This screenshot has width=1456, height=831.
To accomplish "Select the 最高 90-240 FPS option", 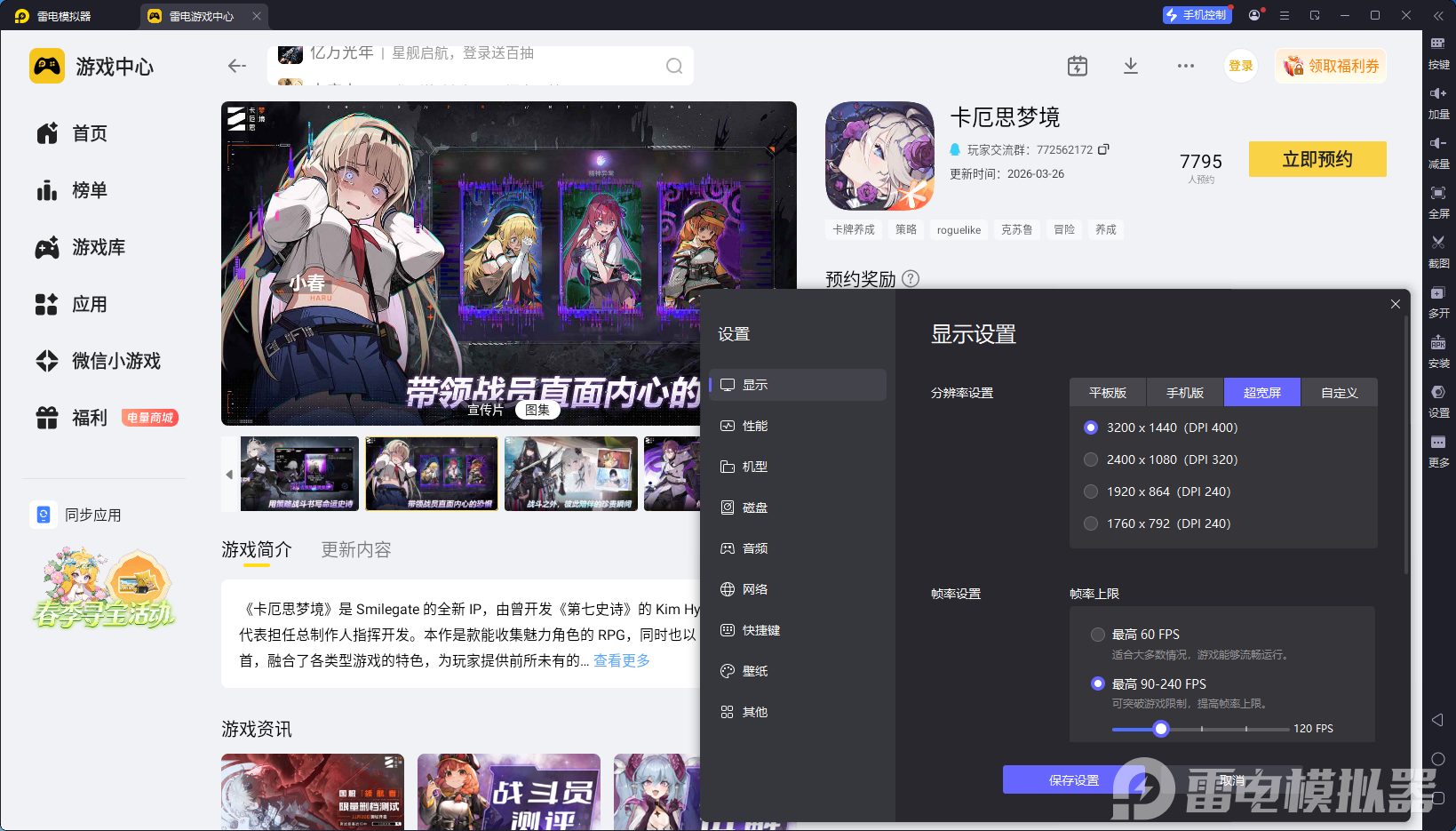I will (x=1150, y=683).
